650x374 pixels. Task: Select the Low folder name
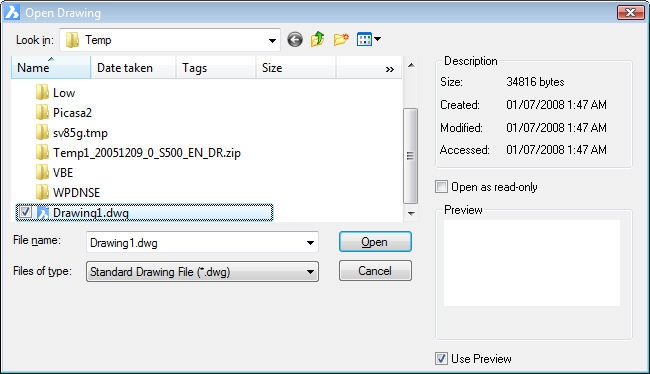click(x=64, y=93)
